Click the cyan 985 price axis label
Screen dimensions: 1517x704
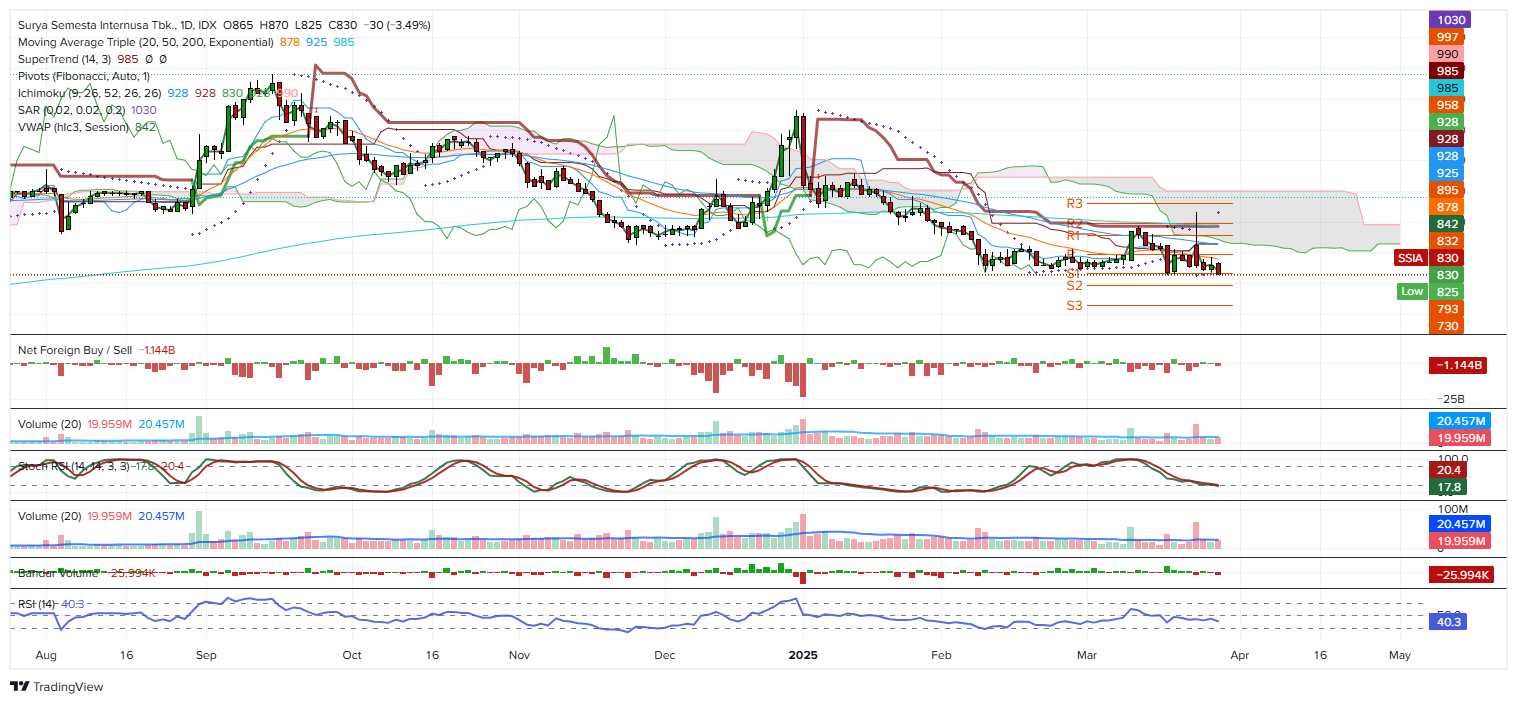[1447, 88]
